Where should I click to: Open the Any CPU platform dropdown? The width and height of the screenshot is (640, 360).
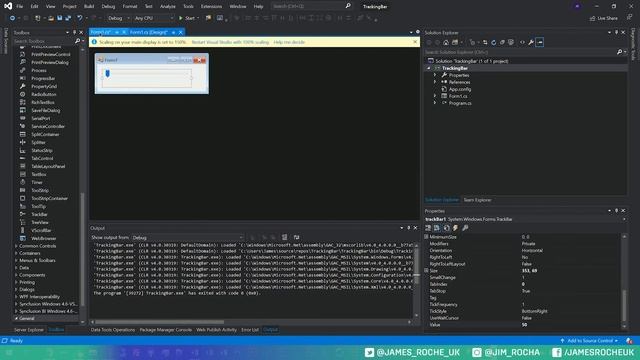(153, 18)
